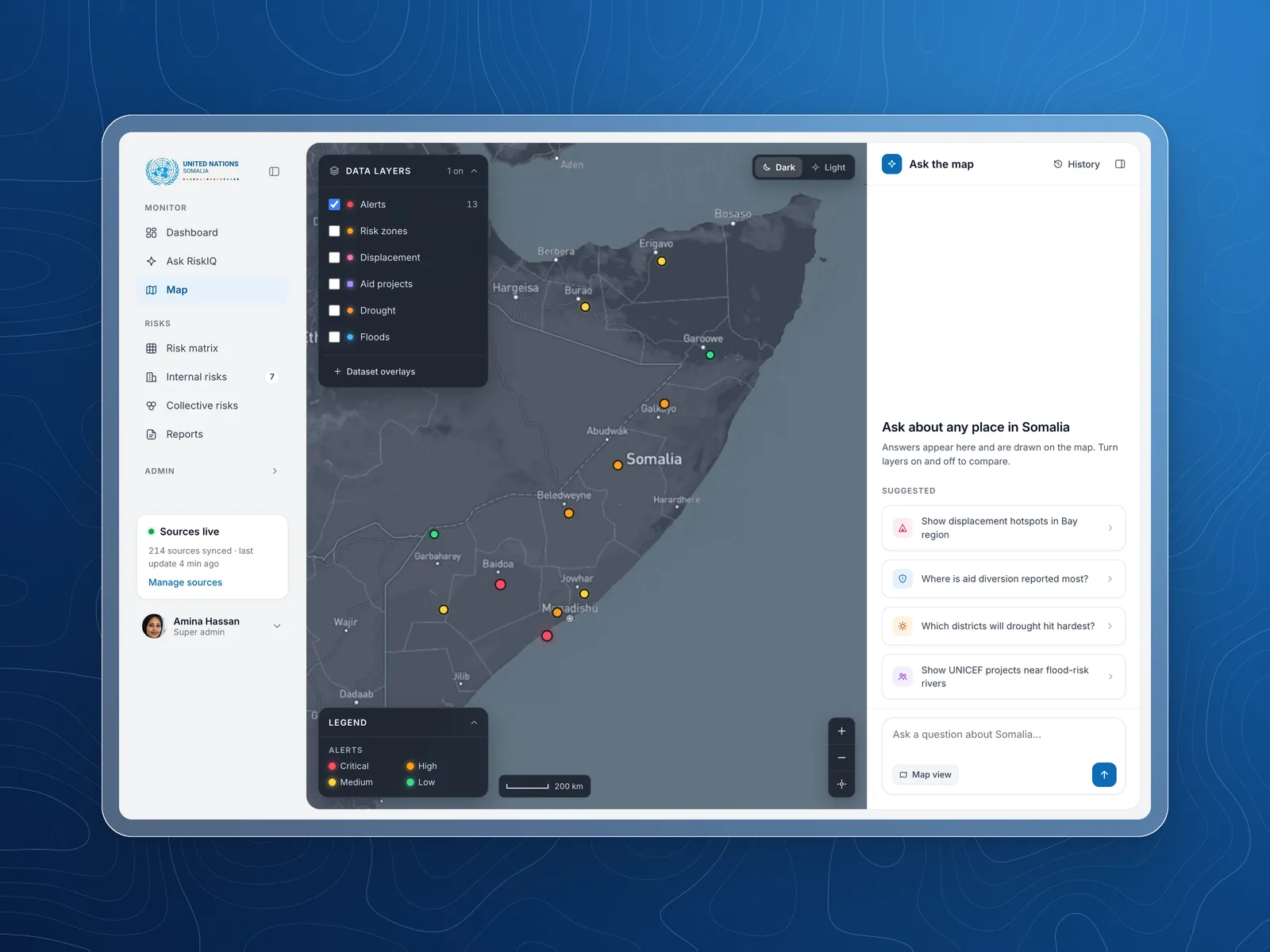This screenshot has height=952, width=1270.
Task: Open the History view
Action: click(1076, 164)
